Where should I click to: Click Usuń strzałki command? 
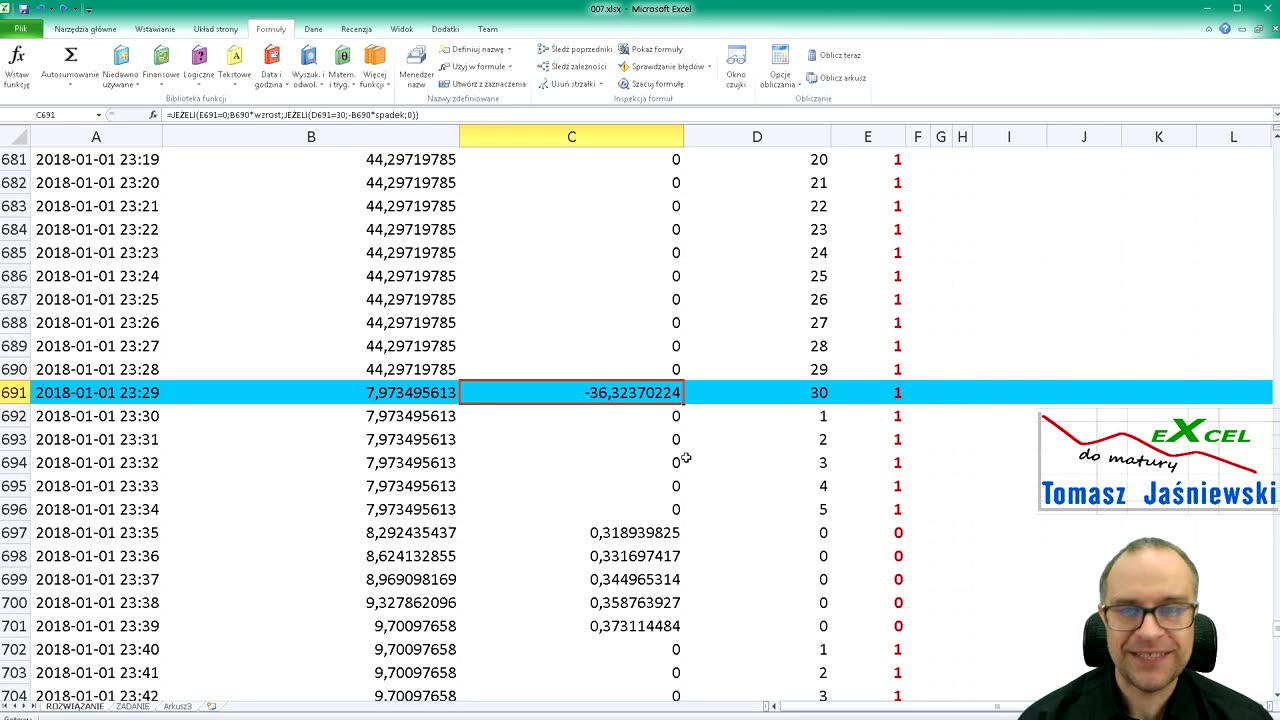click(x=570, y=84)
